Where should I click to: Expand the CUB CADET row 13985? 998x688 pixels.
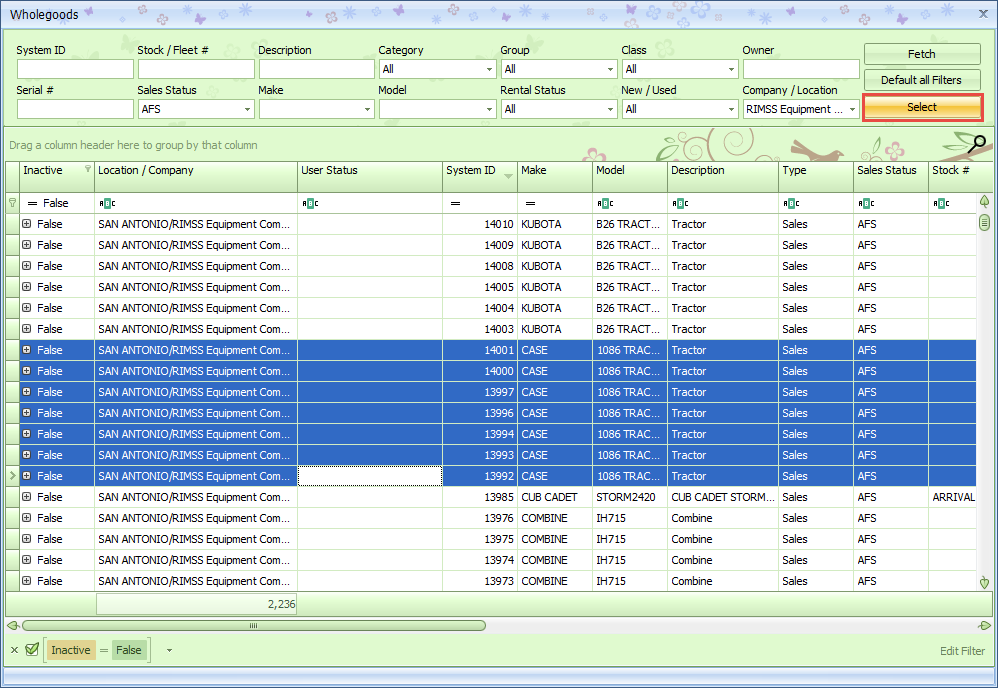tap(27, 497)
